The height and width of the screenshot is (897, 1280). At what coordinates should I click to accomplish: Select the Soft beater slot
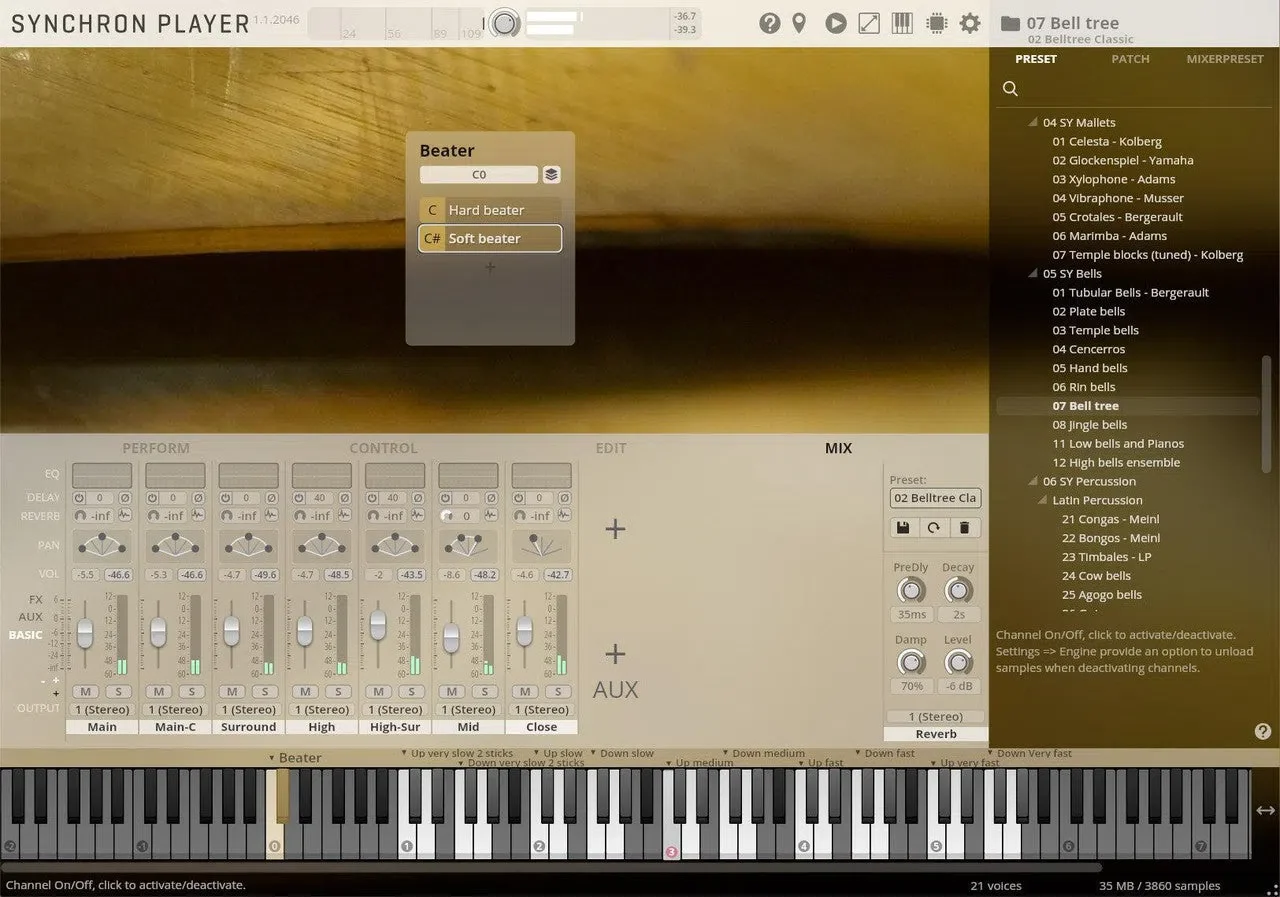(x=490, y=238)
